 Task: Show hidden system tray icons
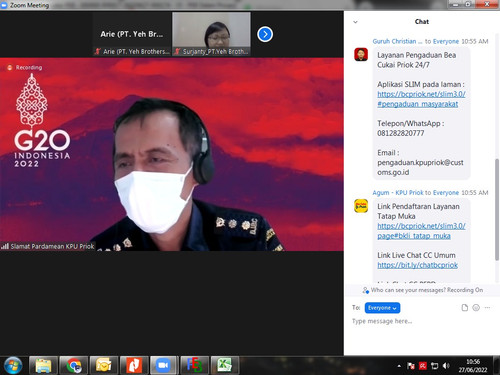(x=399, y=366)
